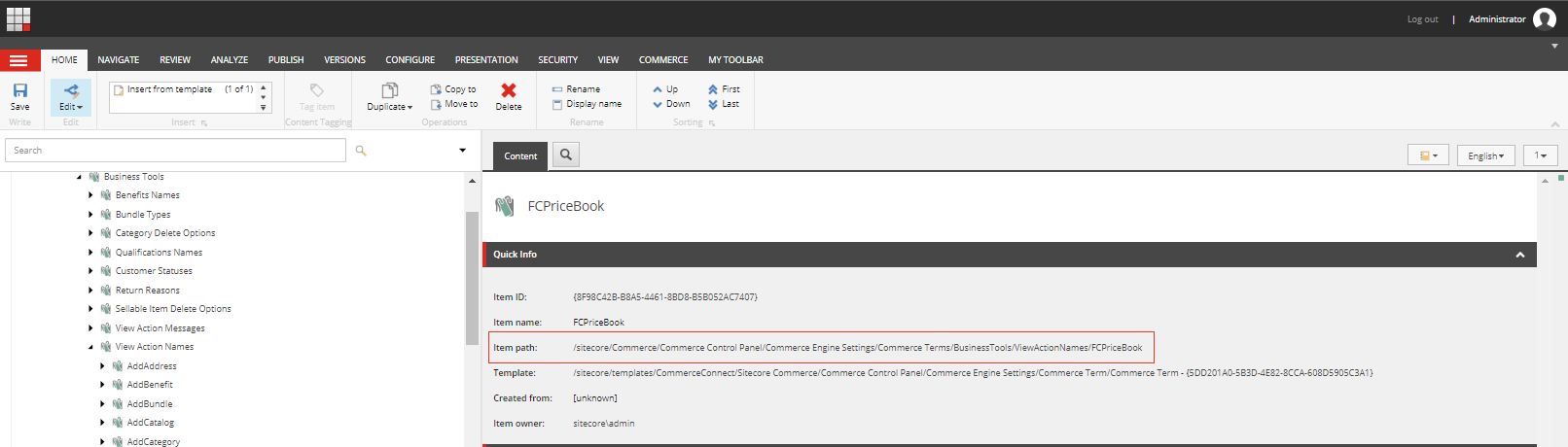This screenshot has height=447, width=1568.
Task: Click the red Delete X icon
Action: [x=509, y=89]
